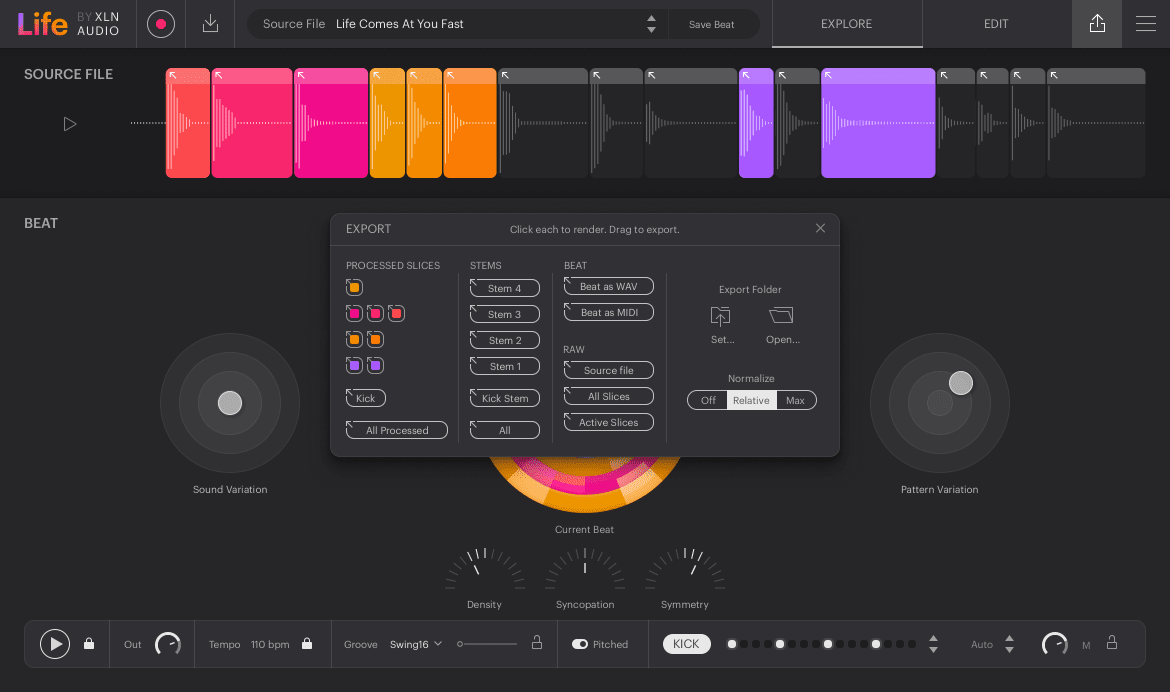
Task: Click the Save Beat button
Action: [713, 23]
